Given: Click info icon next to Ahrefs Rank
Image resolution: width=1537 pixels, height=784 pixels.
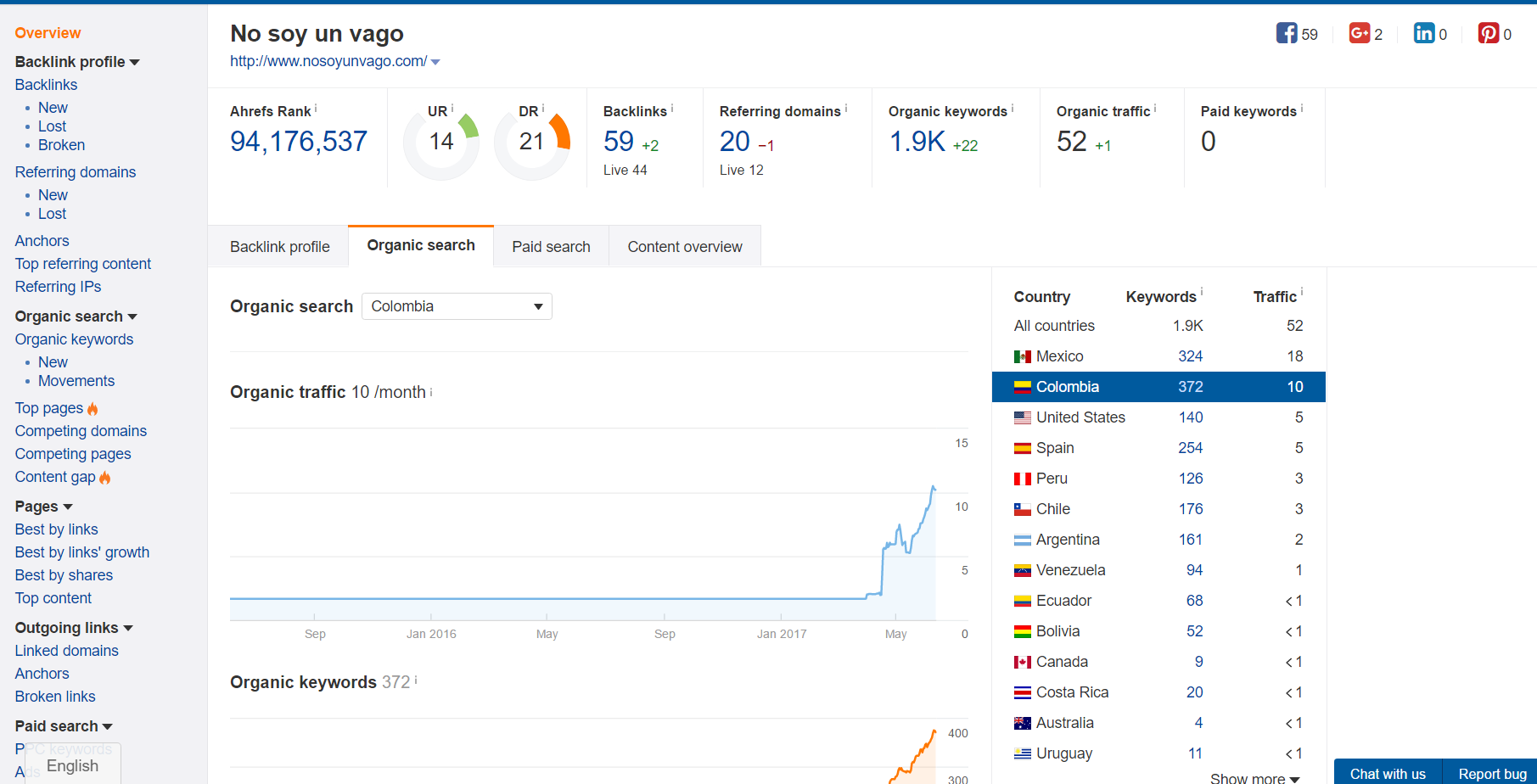Looking at the screenshot, I should point(316,108).
